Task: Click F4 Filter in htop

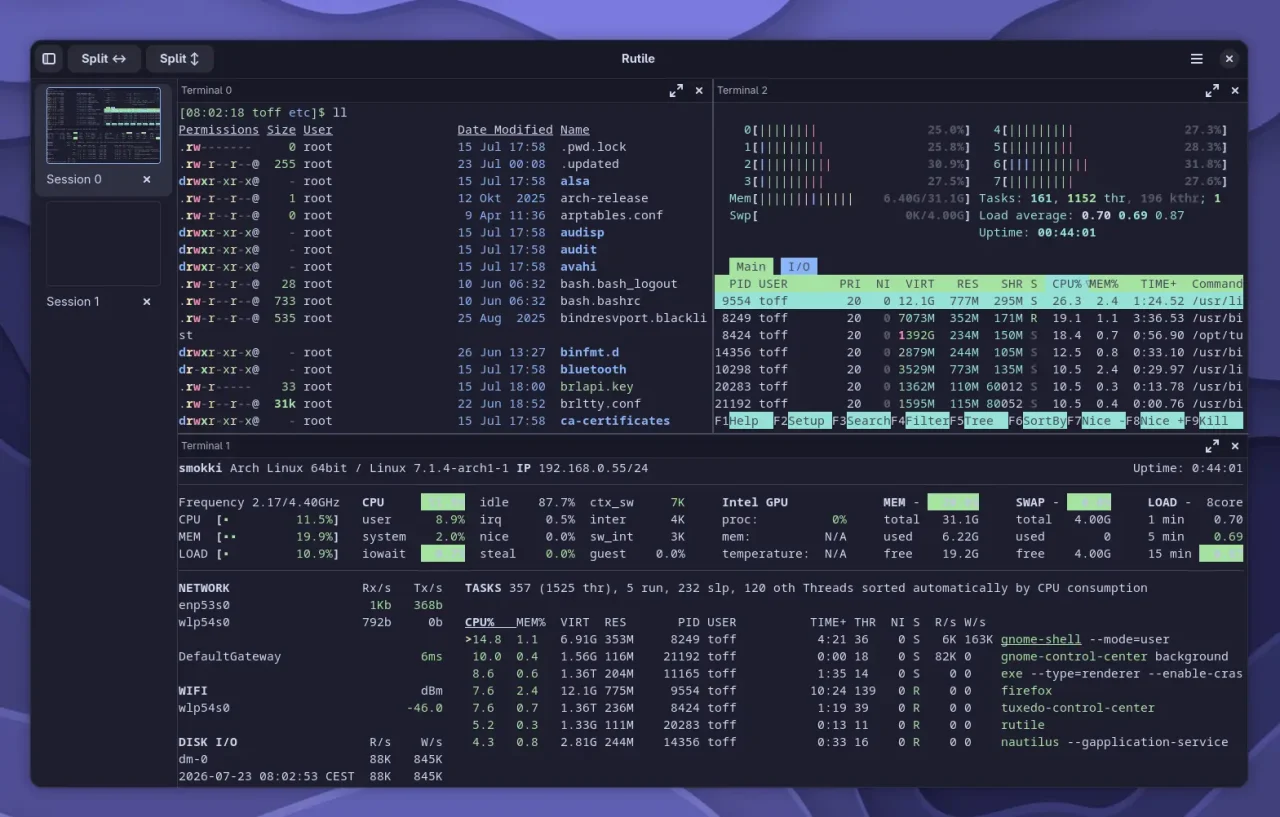Action: point(920,421)
